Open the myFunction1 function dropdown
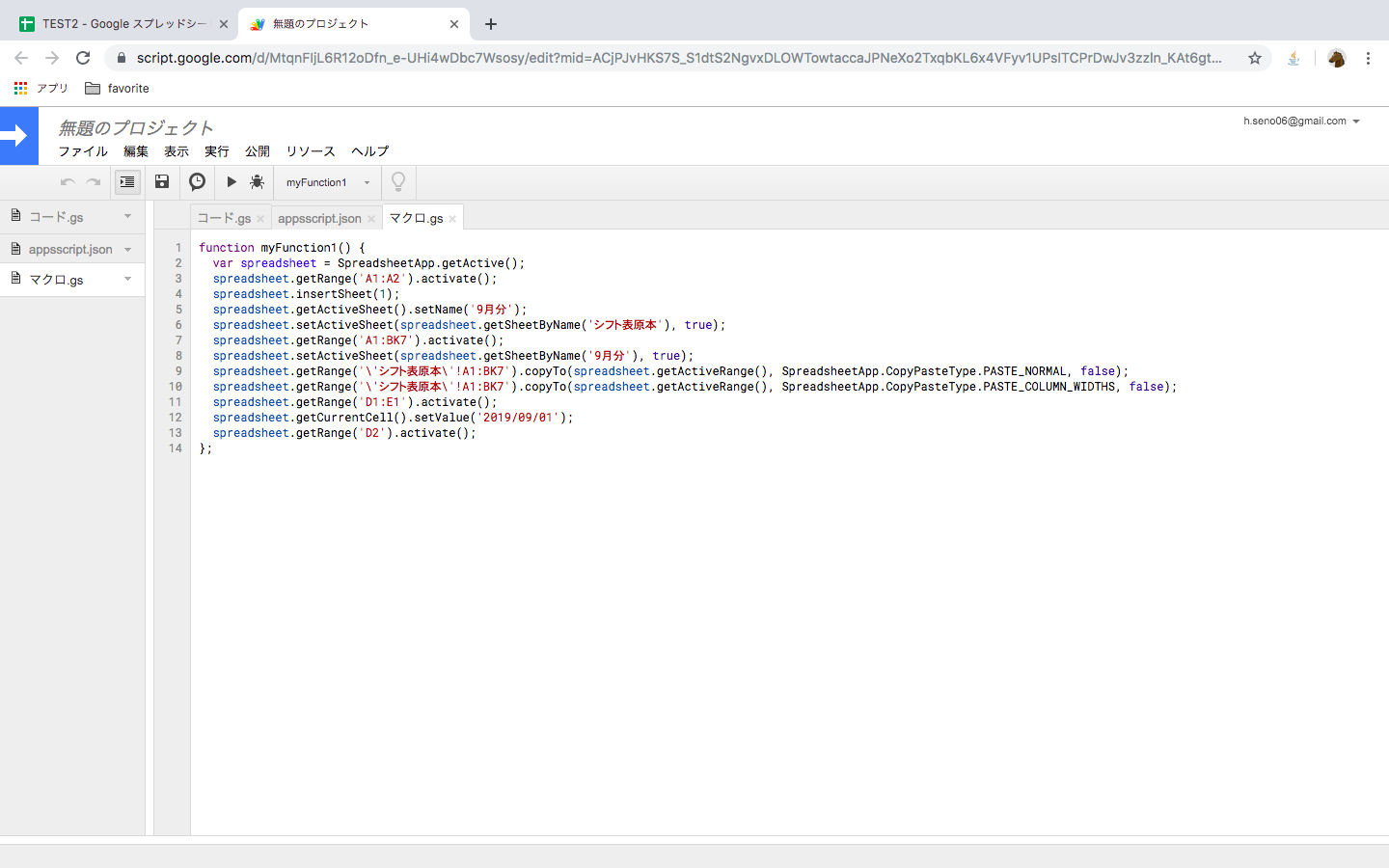The width and height of the screenshot is (1389, 868). point(327,181)
